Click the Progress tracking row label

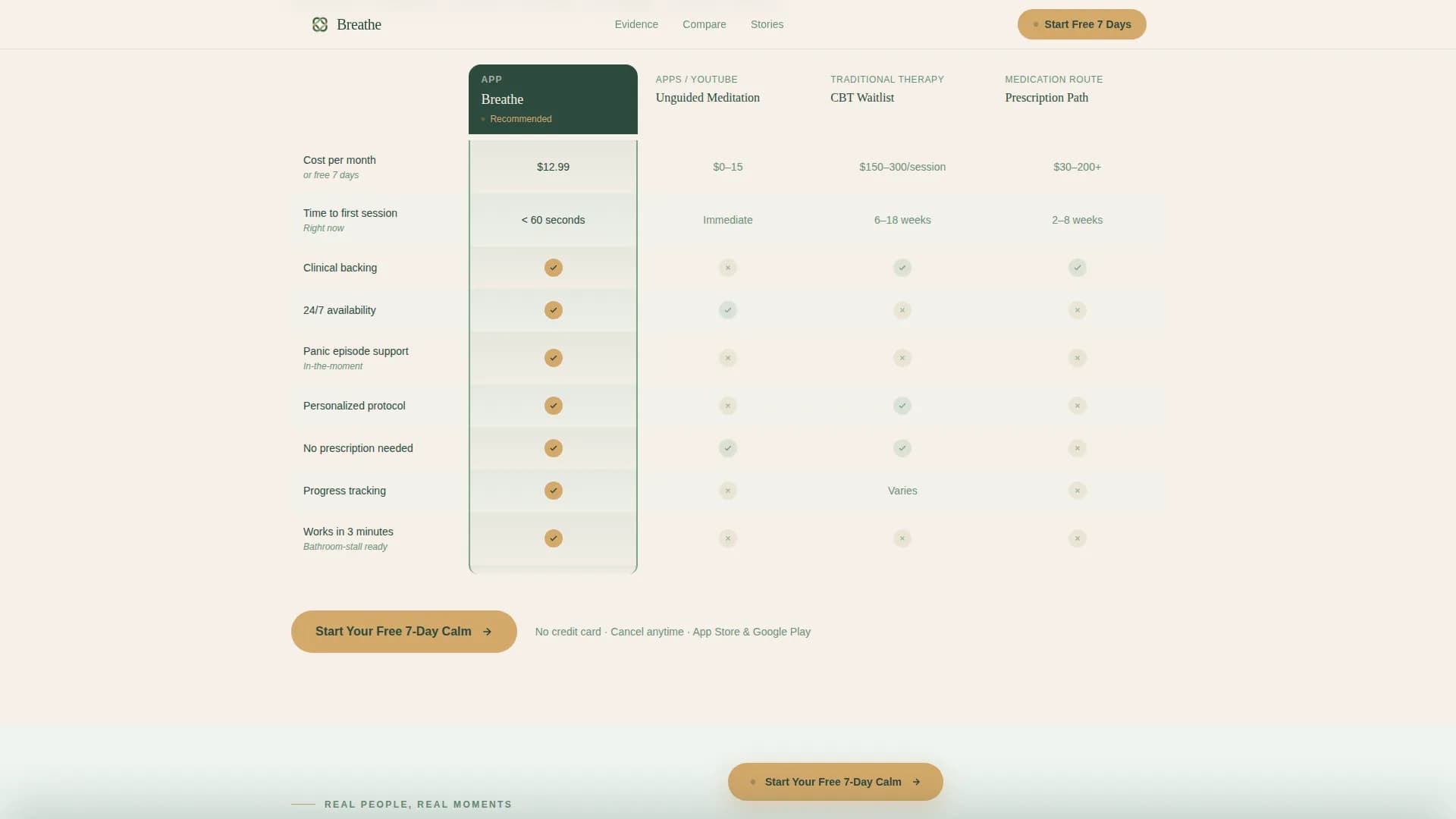coord(344,491)
